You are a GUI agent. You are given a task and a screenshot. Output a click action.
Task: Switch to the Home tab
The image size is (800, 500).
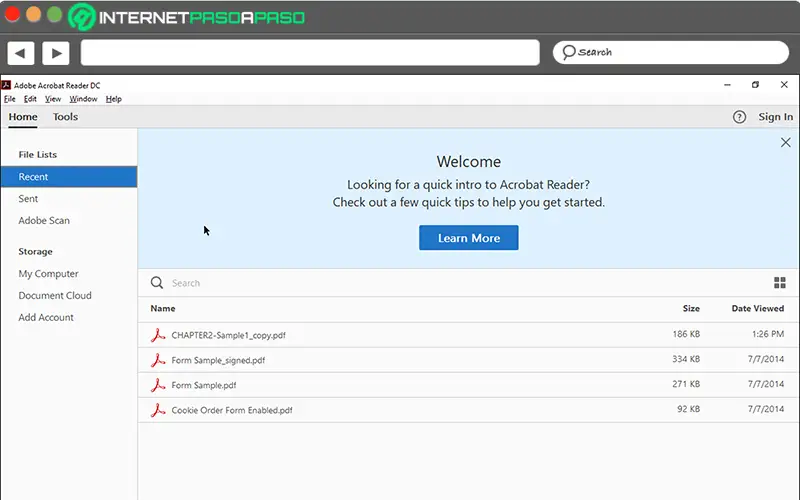[23, 117]
